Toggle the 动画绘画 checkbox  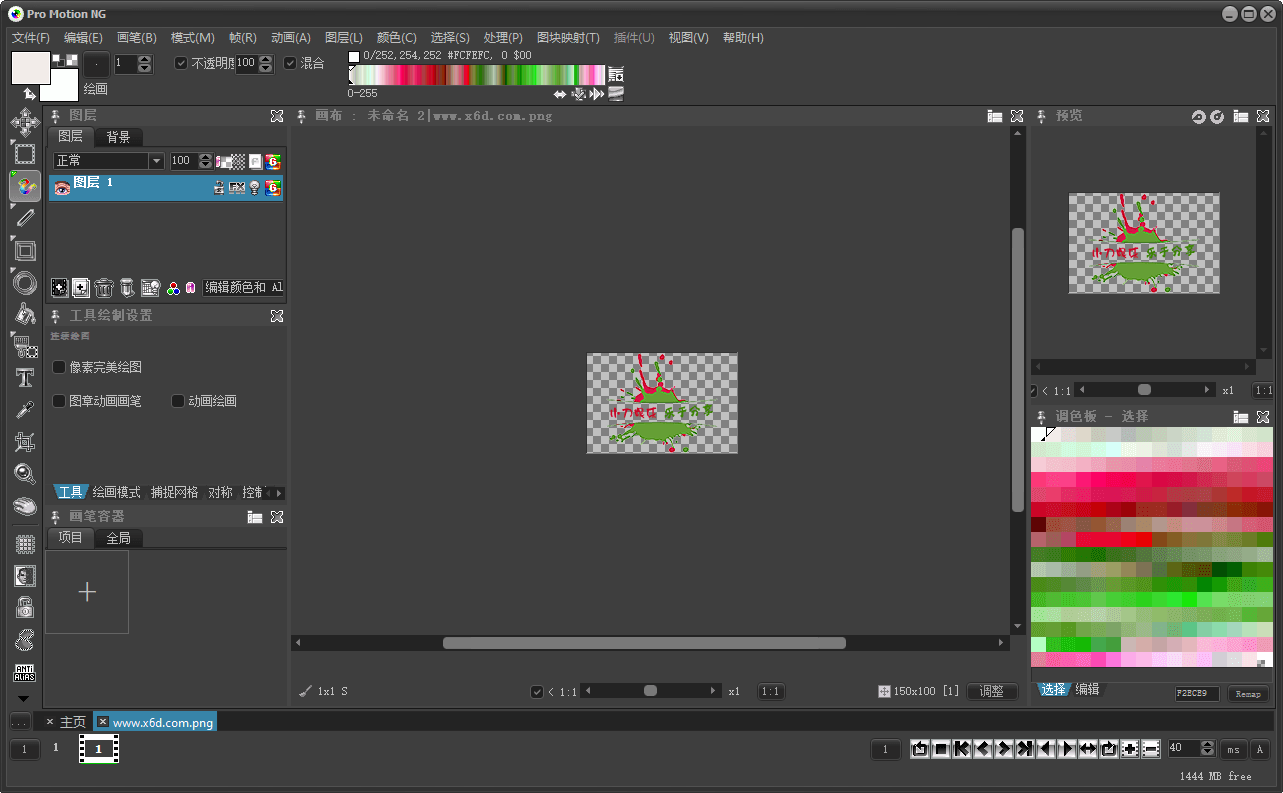(179, 401)
